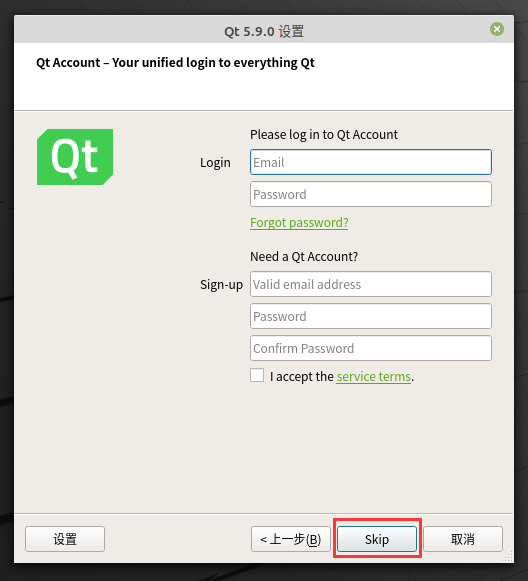Click the "Sign-up" label

click(x=222, y=285)
